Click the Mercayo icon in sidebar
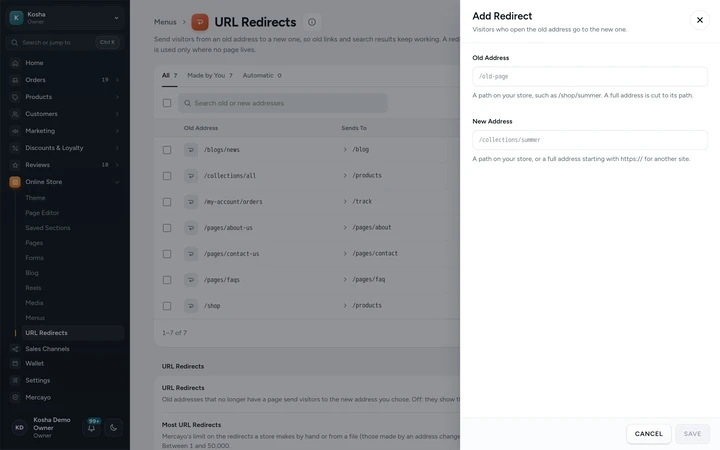The width and height of the screenshot is (720, 450). pyautogui.click(x=15, y=397)
